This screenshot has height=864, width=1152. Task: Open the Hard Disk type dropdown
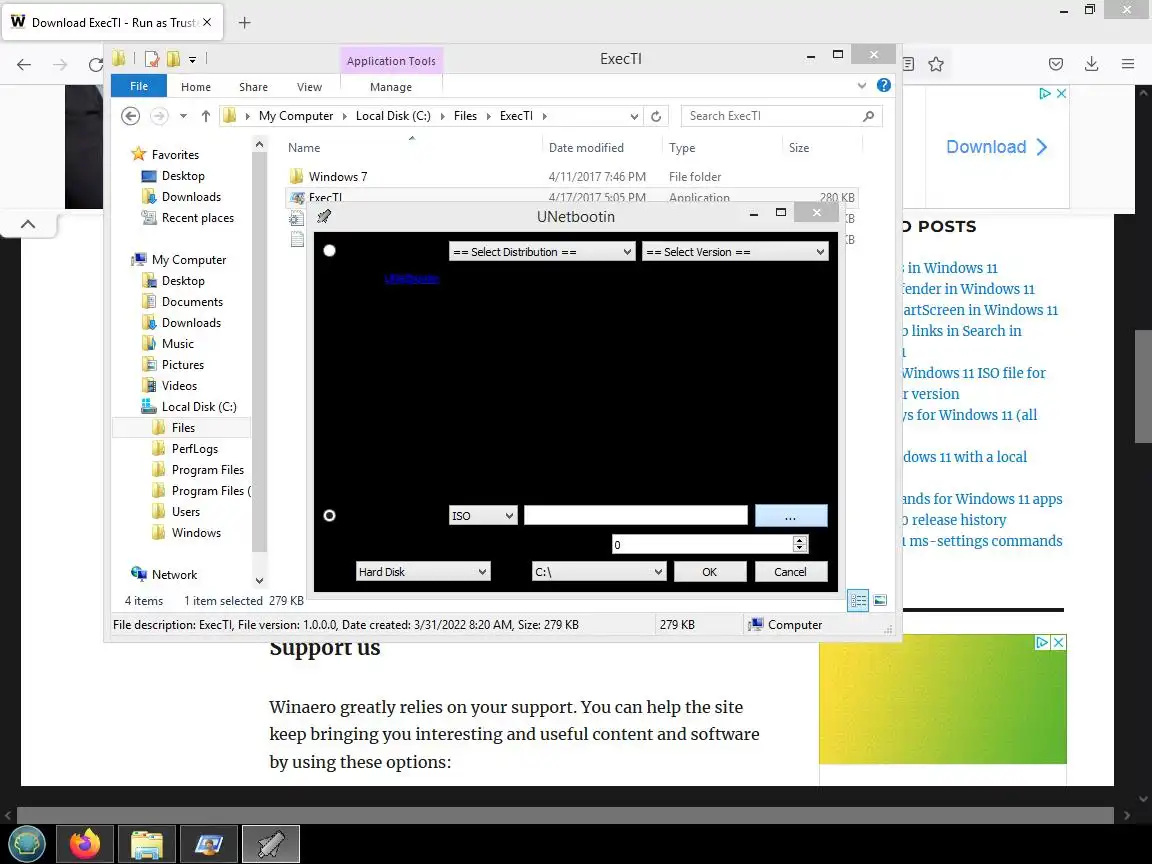422,572
